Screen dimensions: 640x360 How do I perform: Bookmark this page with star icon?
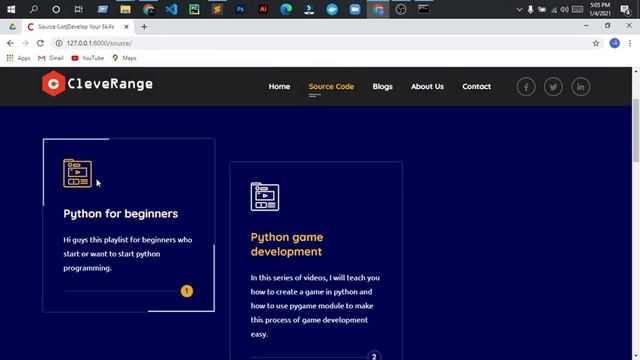click(596, 43)
